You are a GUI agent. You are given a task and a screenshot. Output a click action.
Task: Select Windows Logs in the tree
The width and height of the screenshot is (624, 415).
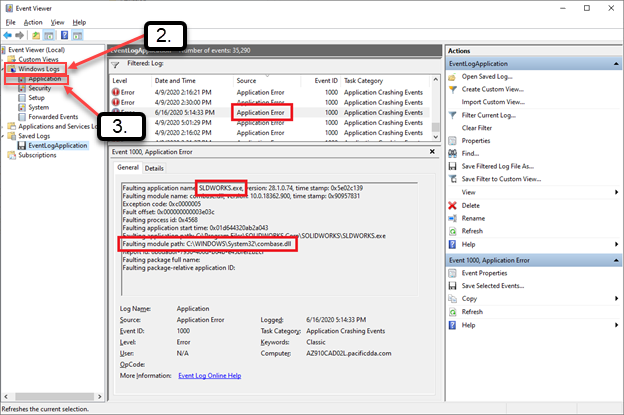tap(39, 69)
